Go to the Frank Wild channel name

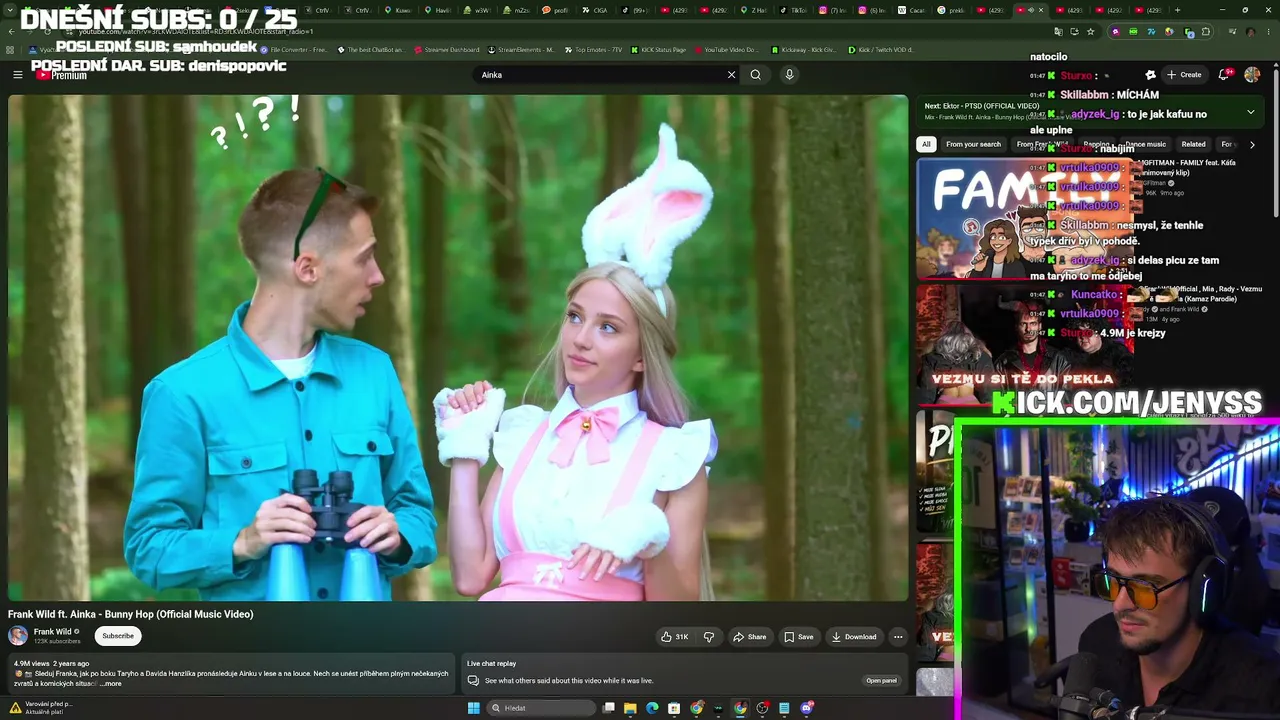point(52,632)
